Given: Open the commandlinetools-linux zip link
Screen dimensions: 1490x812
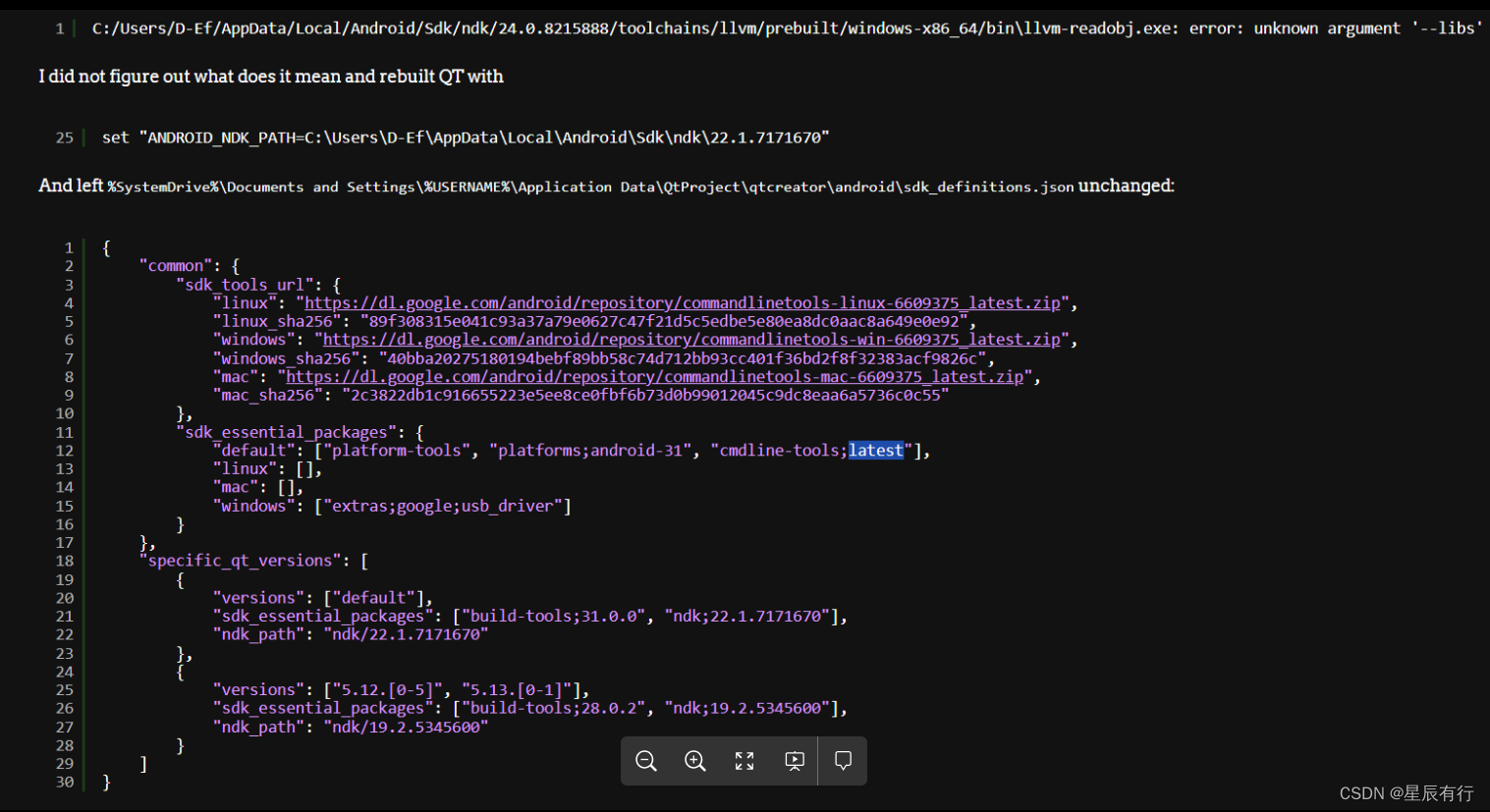Looking at the screenshot, I should click(x=683, y=303).
